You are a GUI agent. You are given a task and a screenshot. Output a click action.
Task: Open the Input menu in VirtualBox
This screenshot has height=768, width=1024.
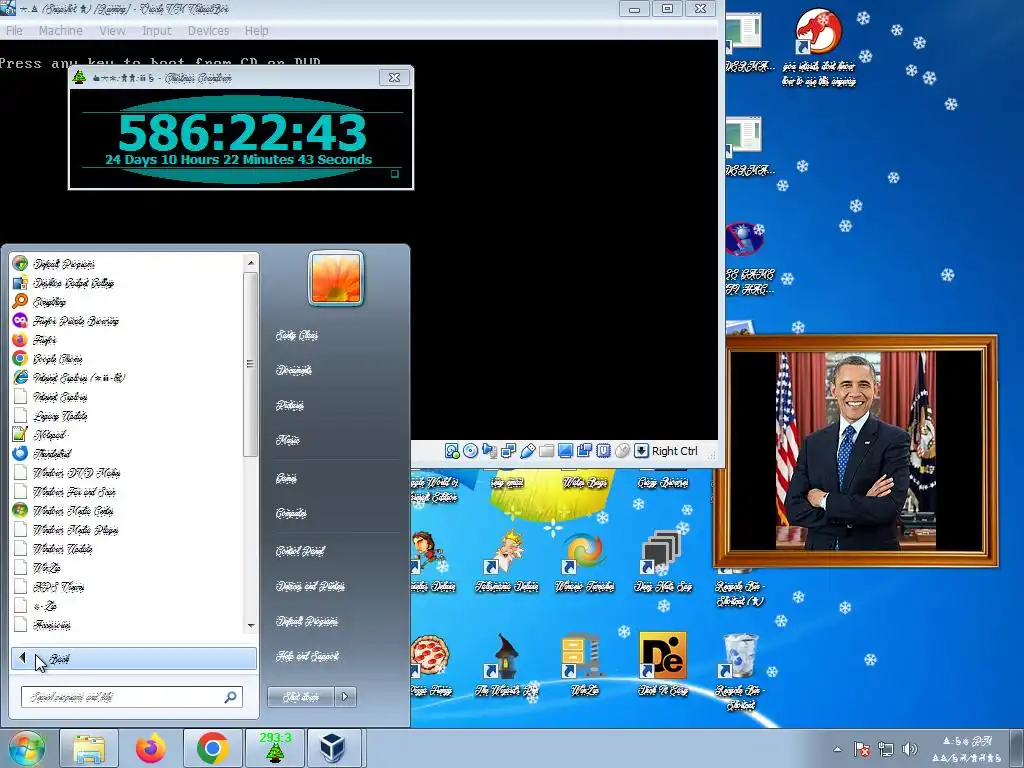(157, 31)
